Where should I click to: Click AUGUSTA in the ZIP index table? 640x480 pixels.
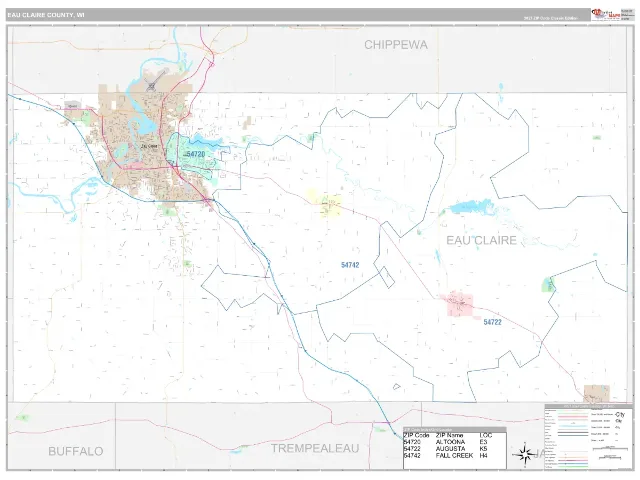click(450, 449)
